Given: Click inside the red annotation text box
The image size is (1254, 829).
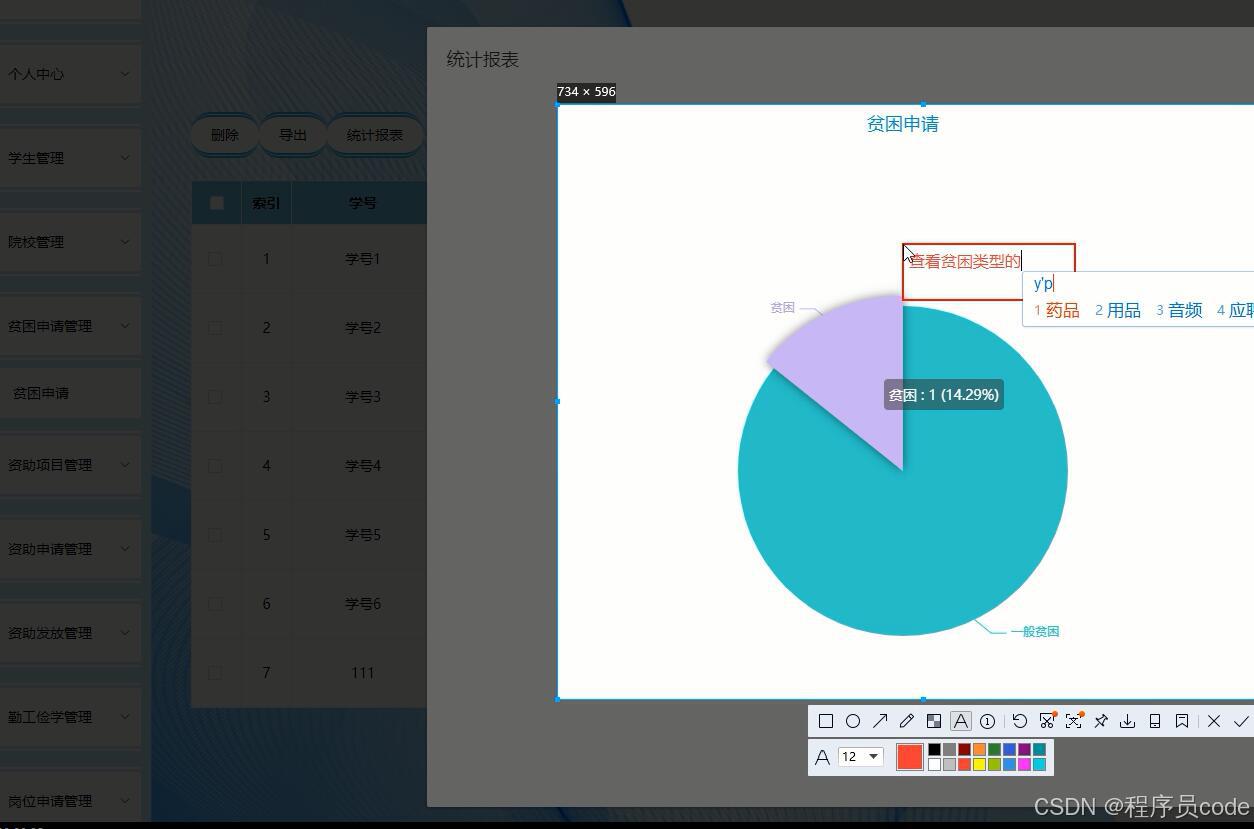Looking at the screenshot, I should (x=988, y=272).
